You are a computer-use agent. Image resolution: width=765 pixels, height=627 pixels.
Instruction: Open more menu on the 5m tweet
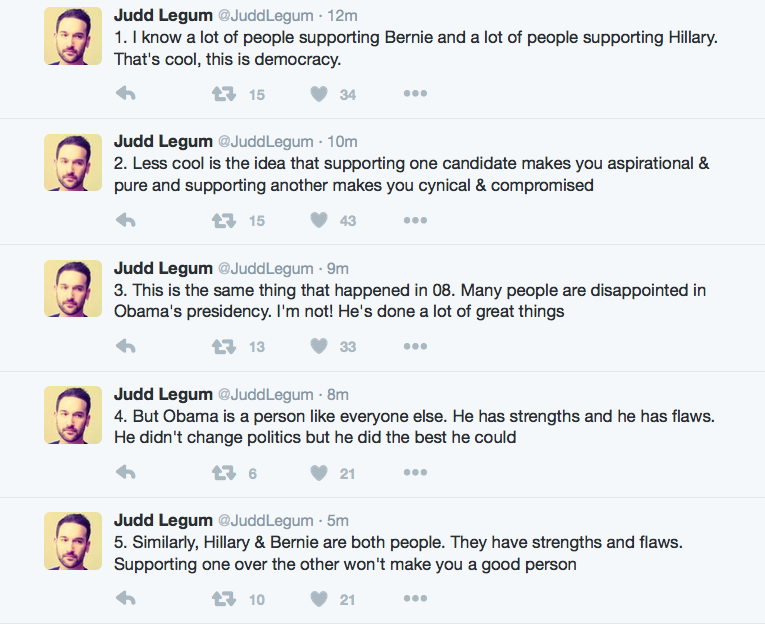click(x=415, y=598)
